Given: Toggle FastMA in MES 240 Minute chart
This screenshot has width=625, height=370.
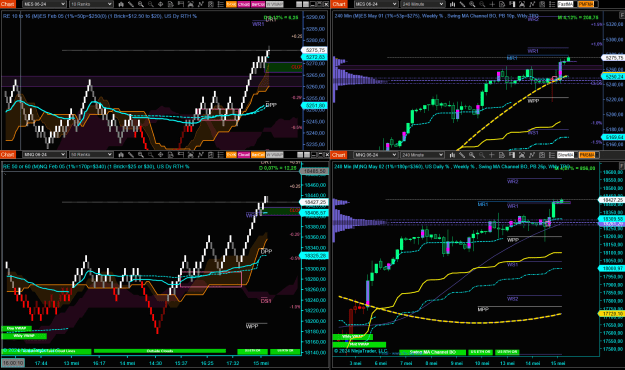Looking at the screenshot, I should point(565,4).
